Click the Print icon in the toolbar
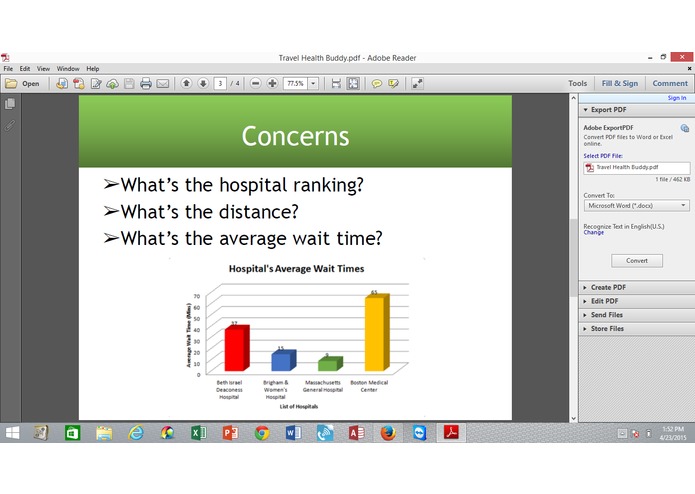The height and width of the screenshot is (494, 695). coord(146,83)
